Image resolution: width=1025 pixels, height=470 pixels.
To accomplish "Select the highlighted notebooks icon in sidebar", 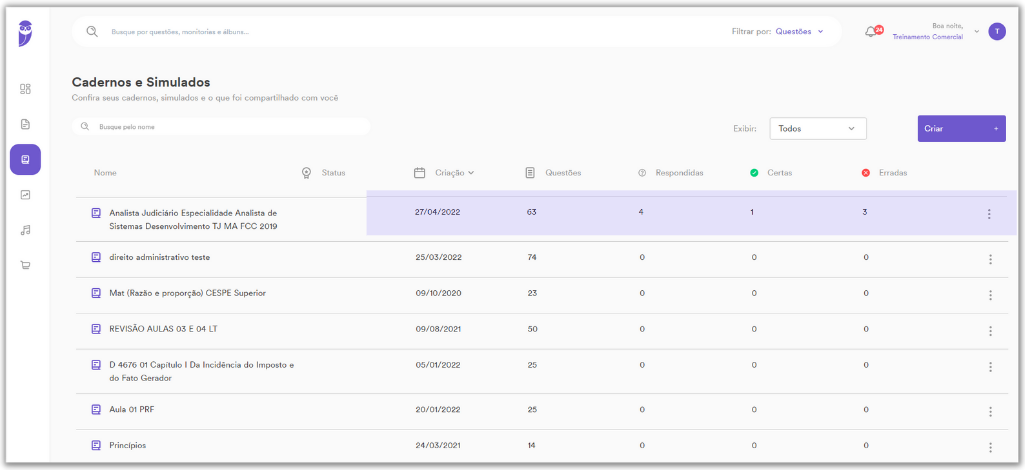I will click(x=25, y=159).
